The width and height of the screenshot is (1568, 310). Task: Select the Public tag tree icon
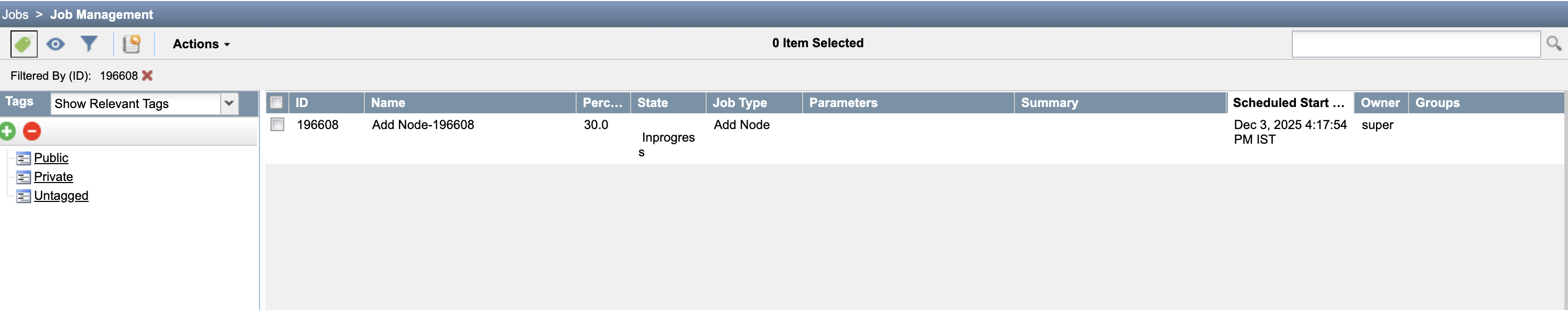24,158
